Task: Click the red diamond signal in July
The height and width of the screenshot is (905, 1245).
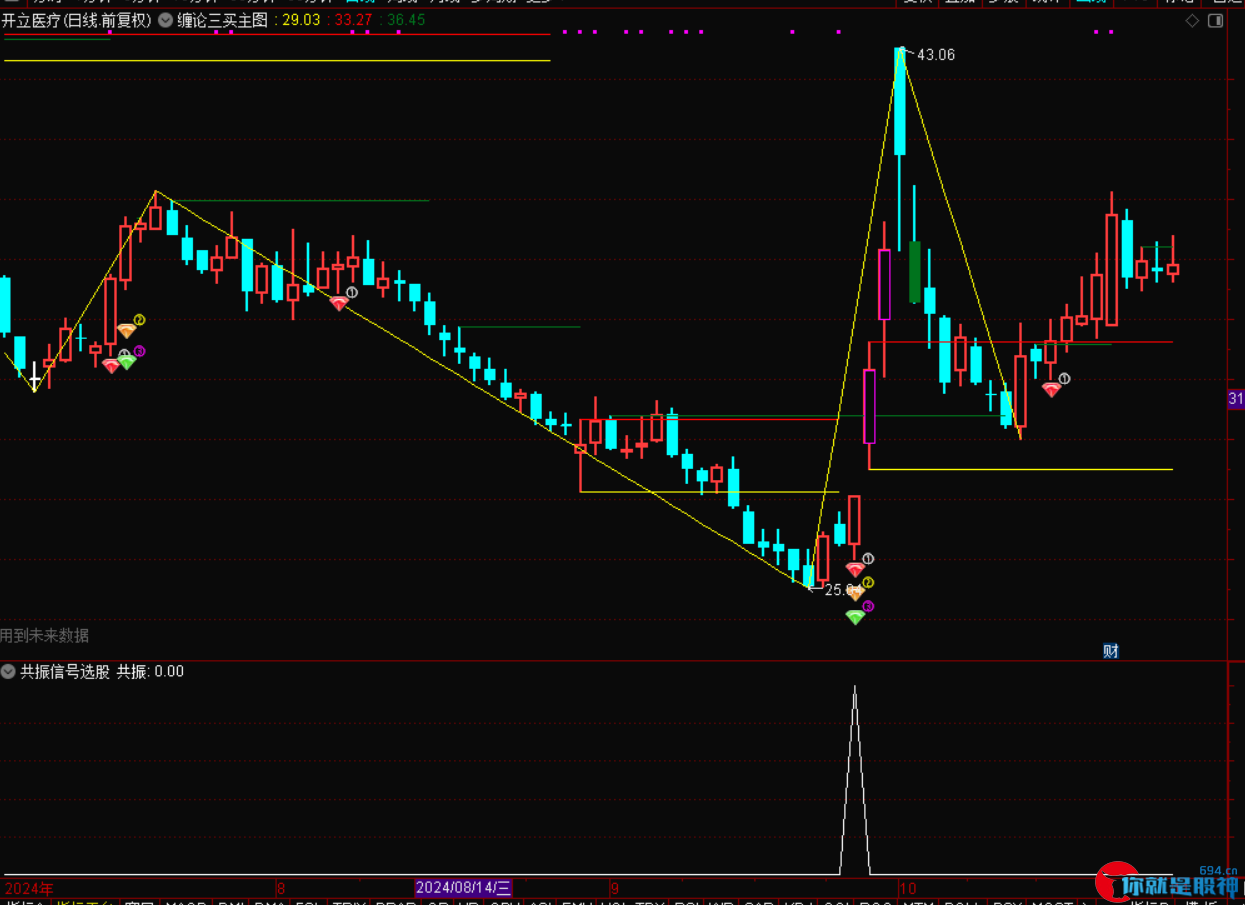Action: coord(111,366)
